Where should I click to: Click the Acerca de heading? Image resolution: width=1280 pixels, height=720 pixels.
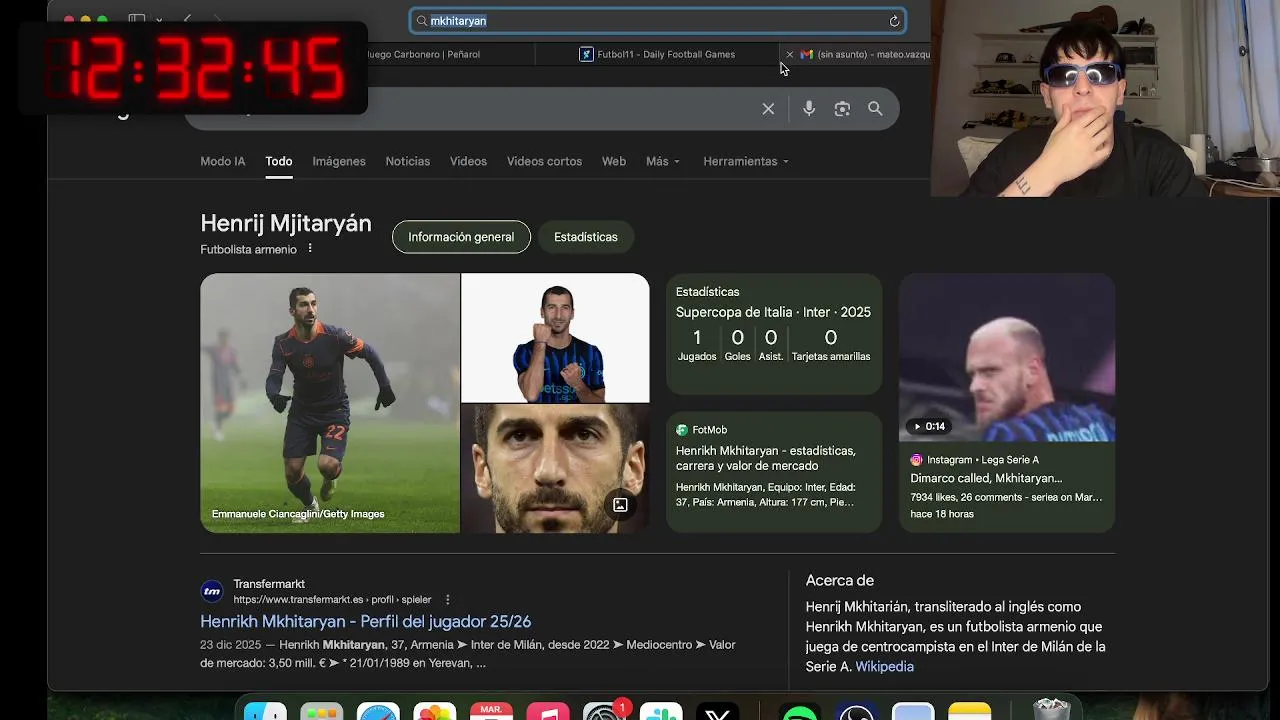pyautogui.click(x=840, y=580)
